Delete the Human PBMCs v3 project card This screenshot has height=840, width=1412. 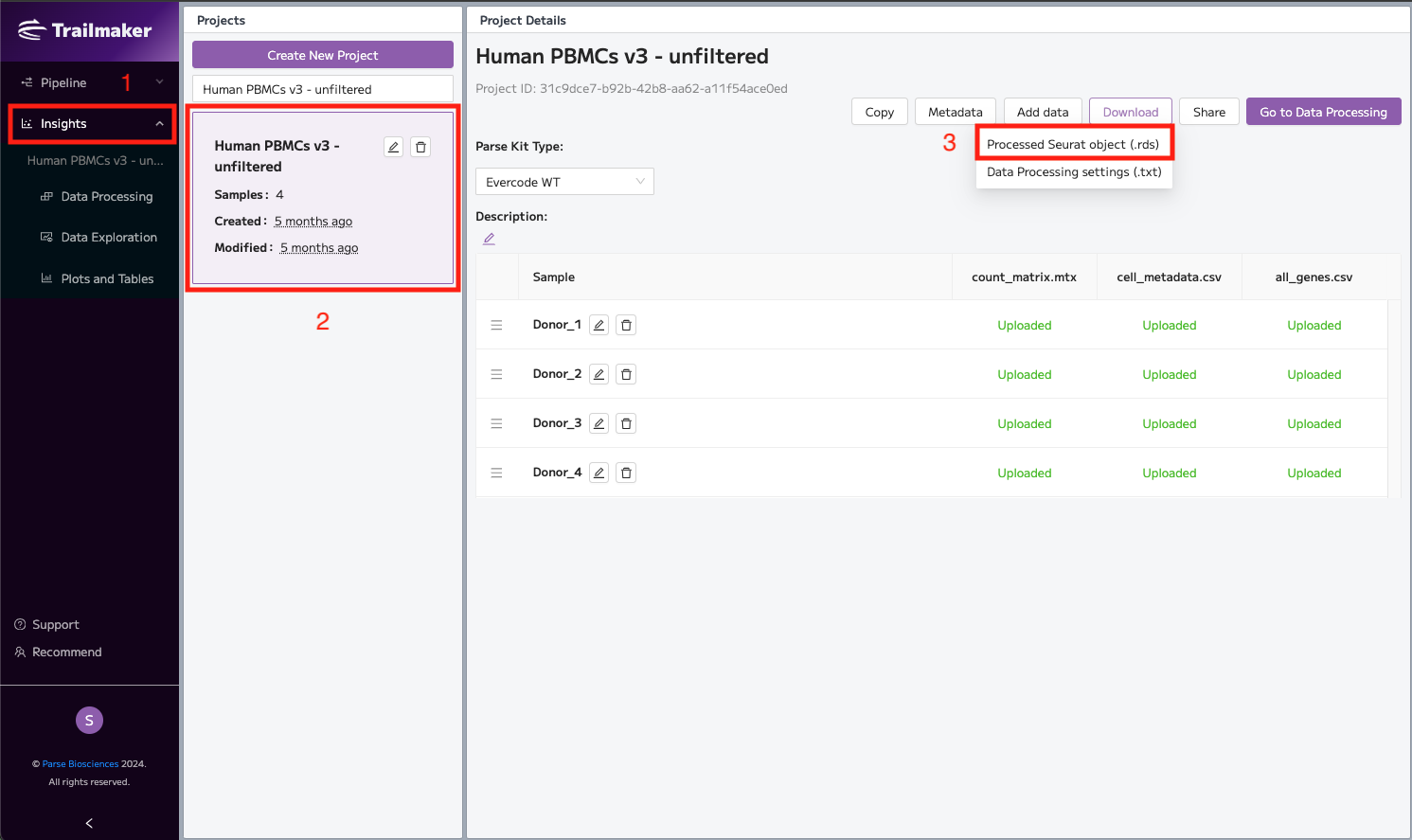420,147
